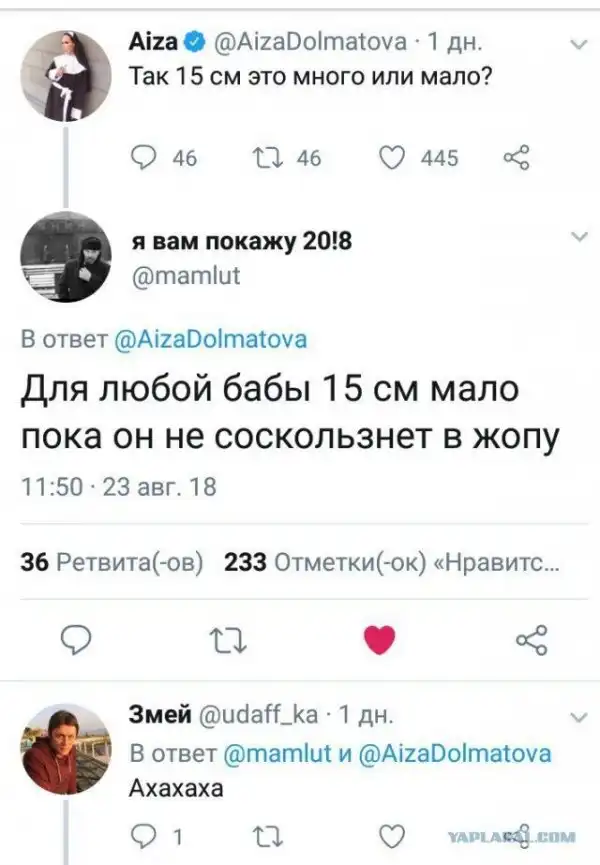The width and height of the screenshot is (600, 865).
Task: Retweet Aiza's tweet showing 46 retweets
Action: tap(268, 158)
